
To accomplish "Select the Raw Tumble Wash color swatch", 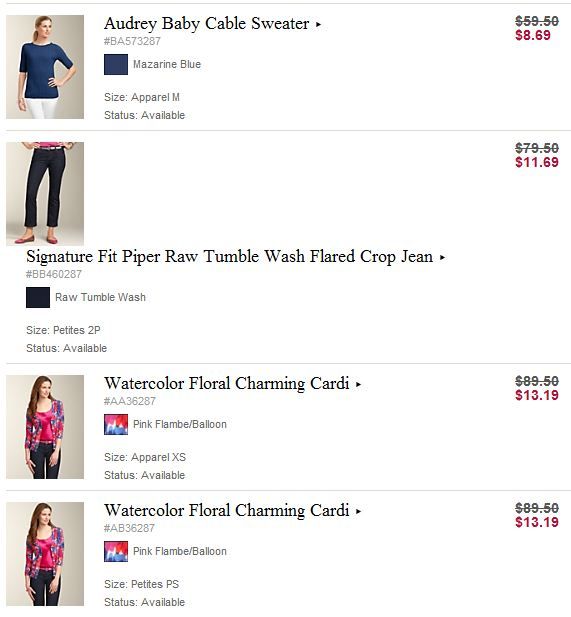I will (x=38, y=297).
